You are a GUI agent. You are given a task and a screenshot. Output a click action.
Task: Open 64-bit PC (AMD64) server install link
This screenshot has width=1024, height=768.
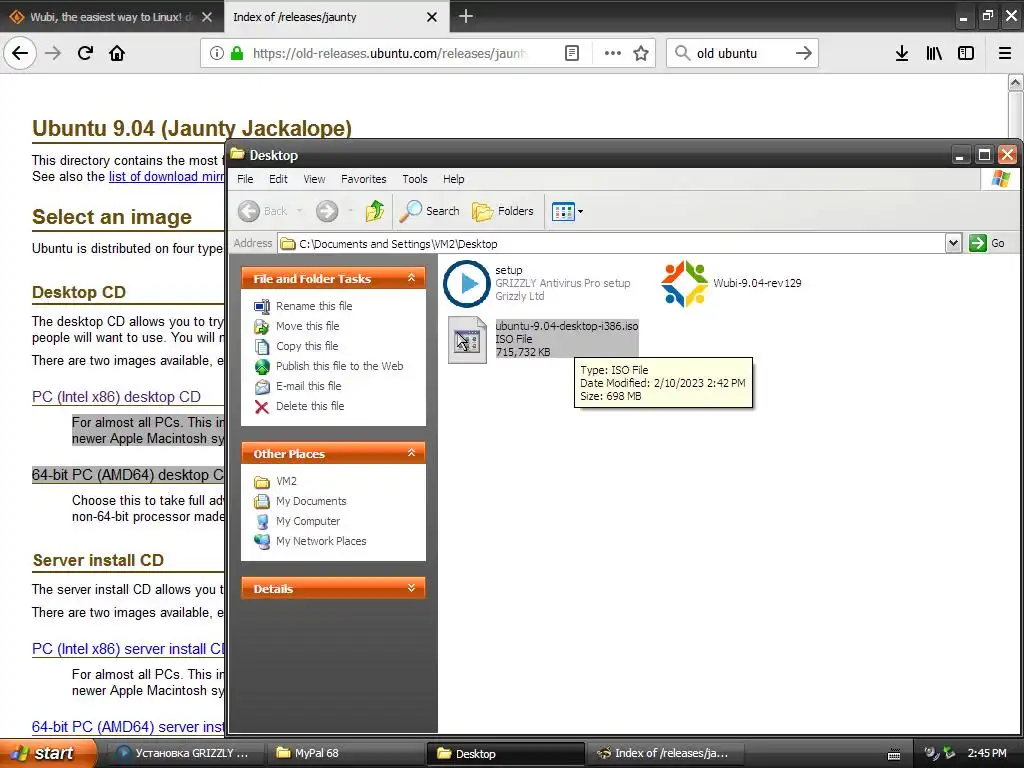[128, 726]
